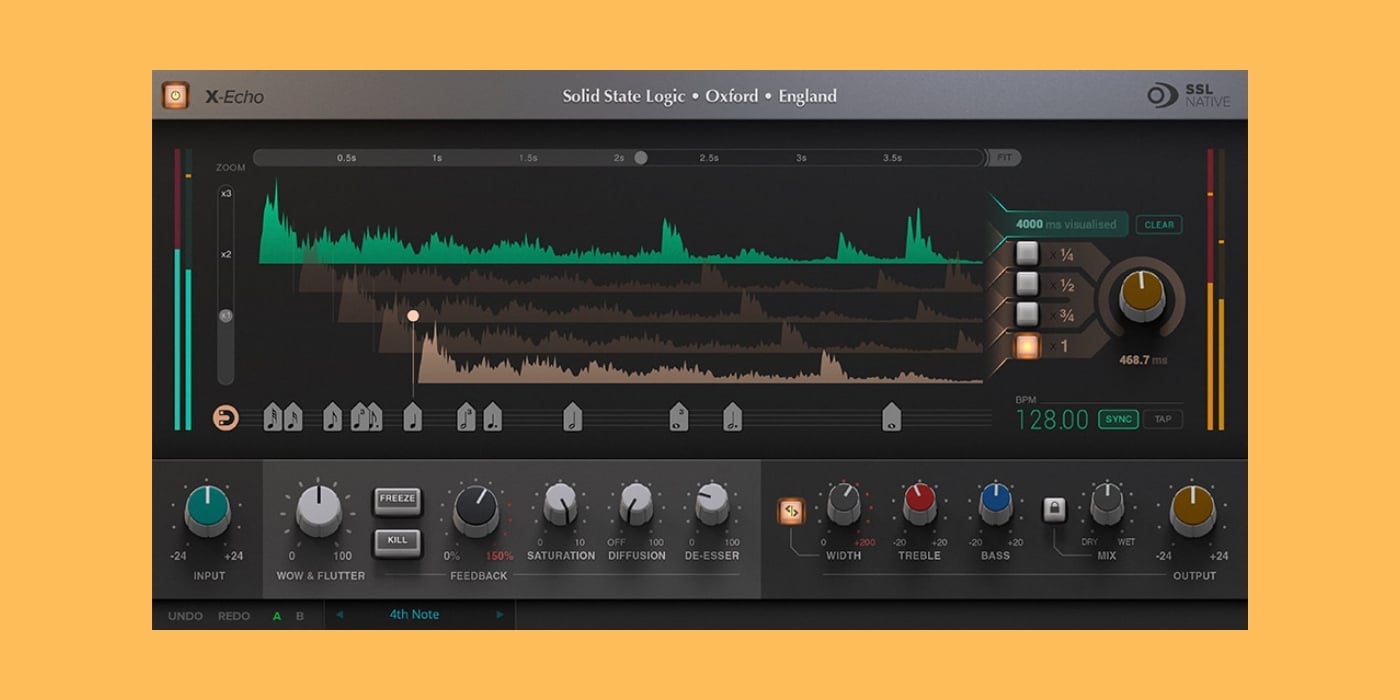This screenshot has height=700, width=1400.
Task: Click the amber delay time knob
Action: 1142,297
